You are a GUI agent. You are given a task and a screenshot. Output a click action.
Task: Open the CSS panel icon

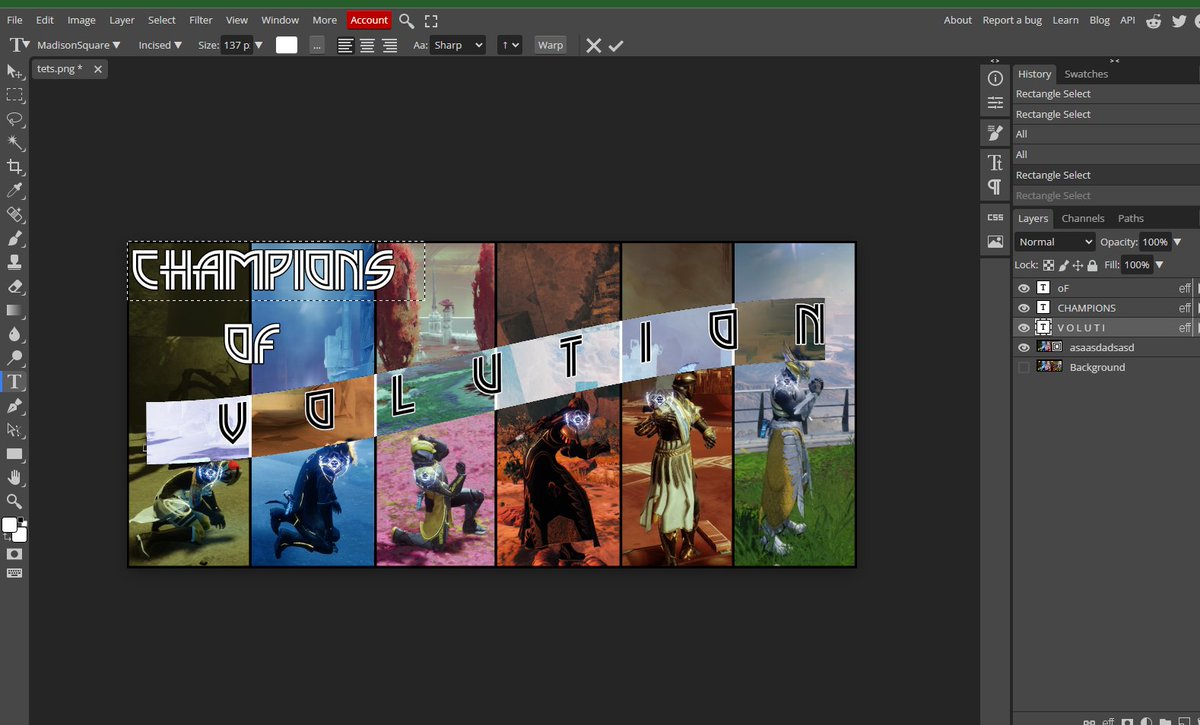pyautogui.click(x=995, y=217)
